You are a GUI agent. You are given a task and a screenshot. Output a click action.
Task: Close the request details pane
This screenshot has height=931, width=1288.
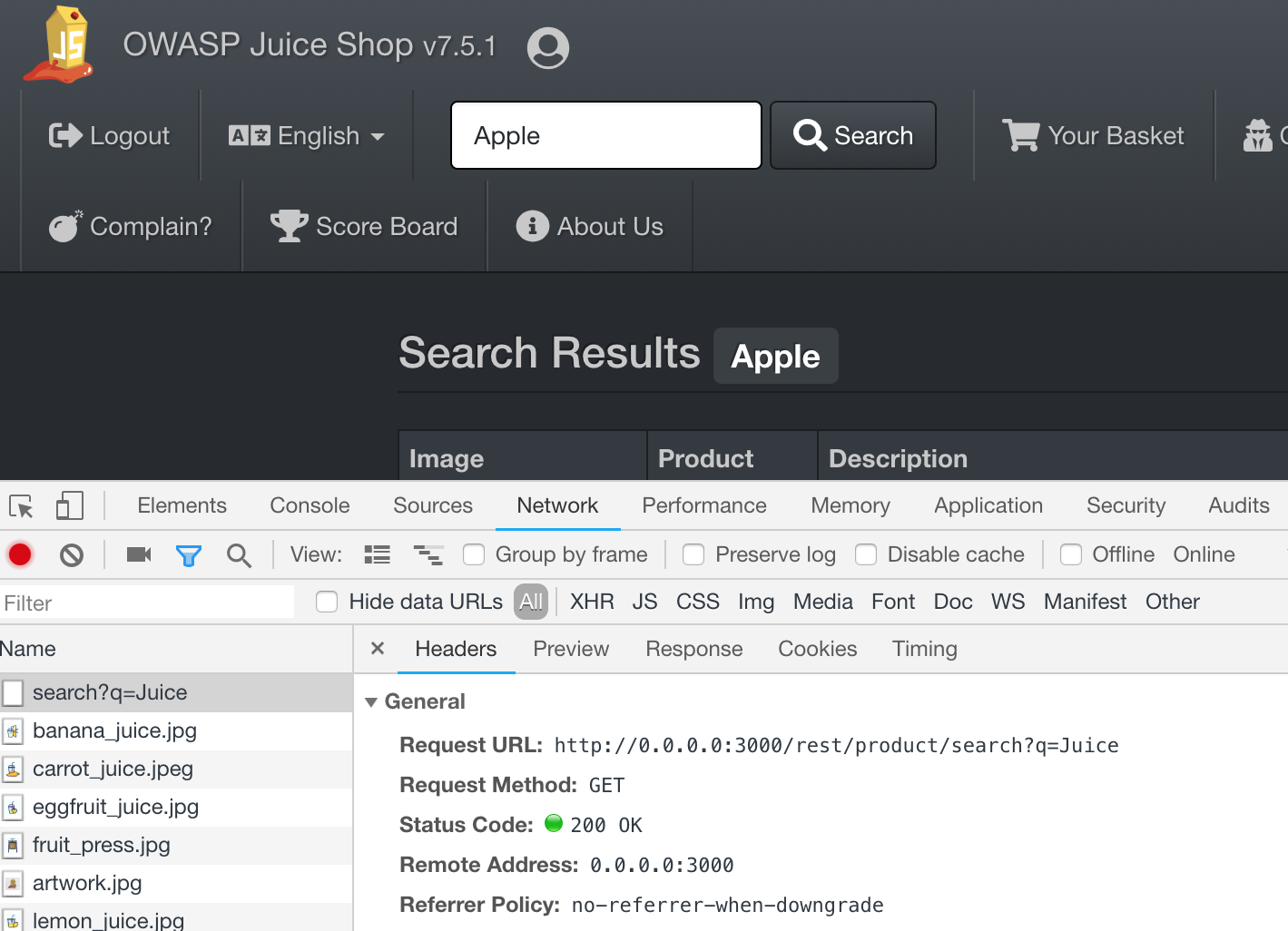coord(378,648)
